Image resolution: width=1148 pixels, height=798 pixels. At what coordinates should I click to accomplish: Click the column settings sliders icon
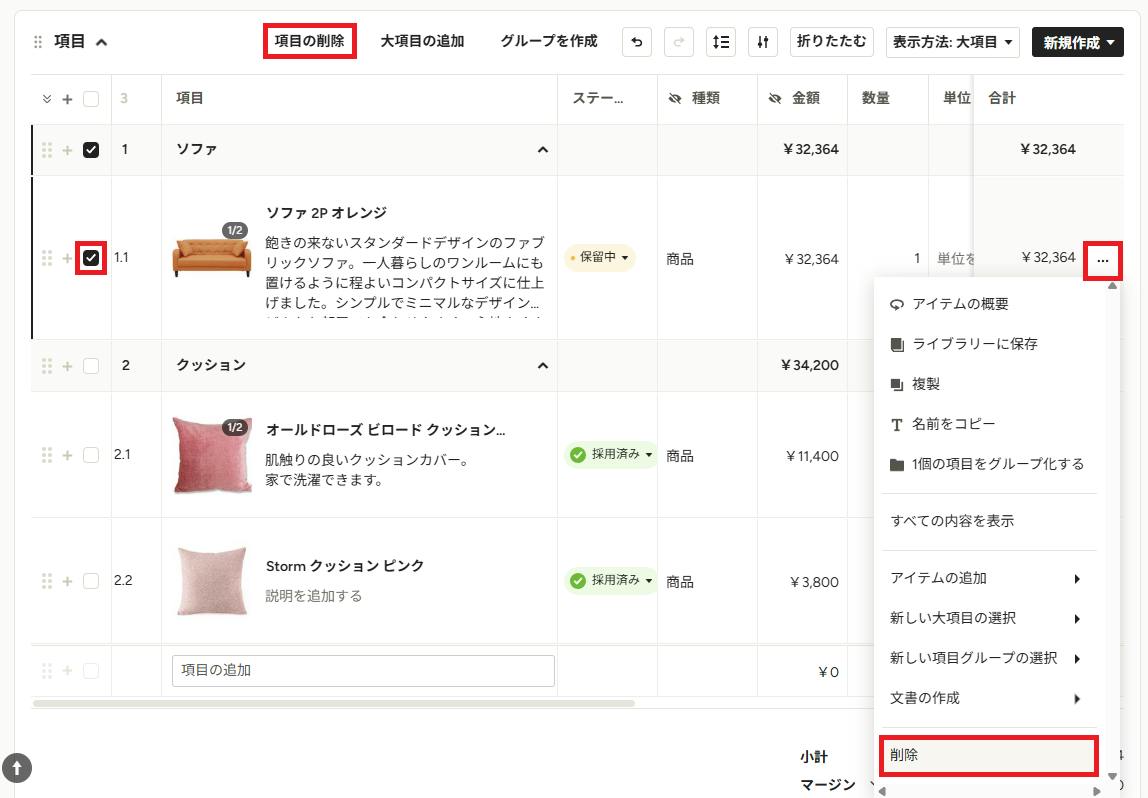tap(763, 42)
